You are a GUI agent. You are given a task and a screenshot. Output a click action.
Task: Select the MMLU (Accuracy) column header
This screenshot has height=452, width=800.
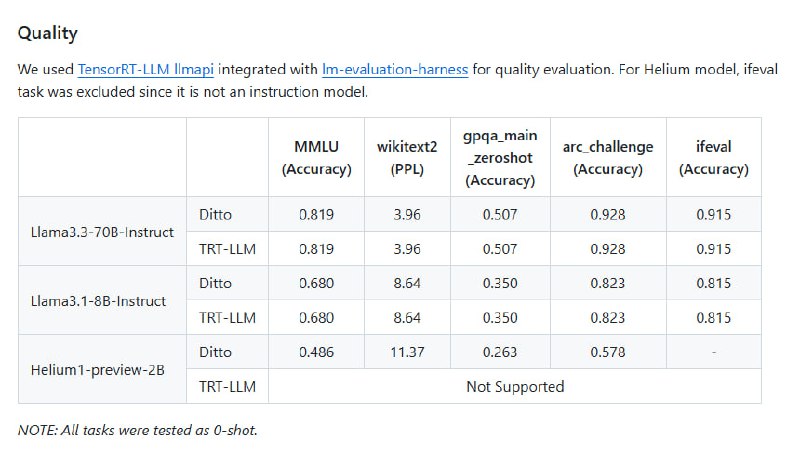[316, 157]
